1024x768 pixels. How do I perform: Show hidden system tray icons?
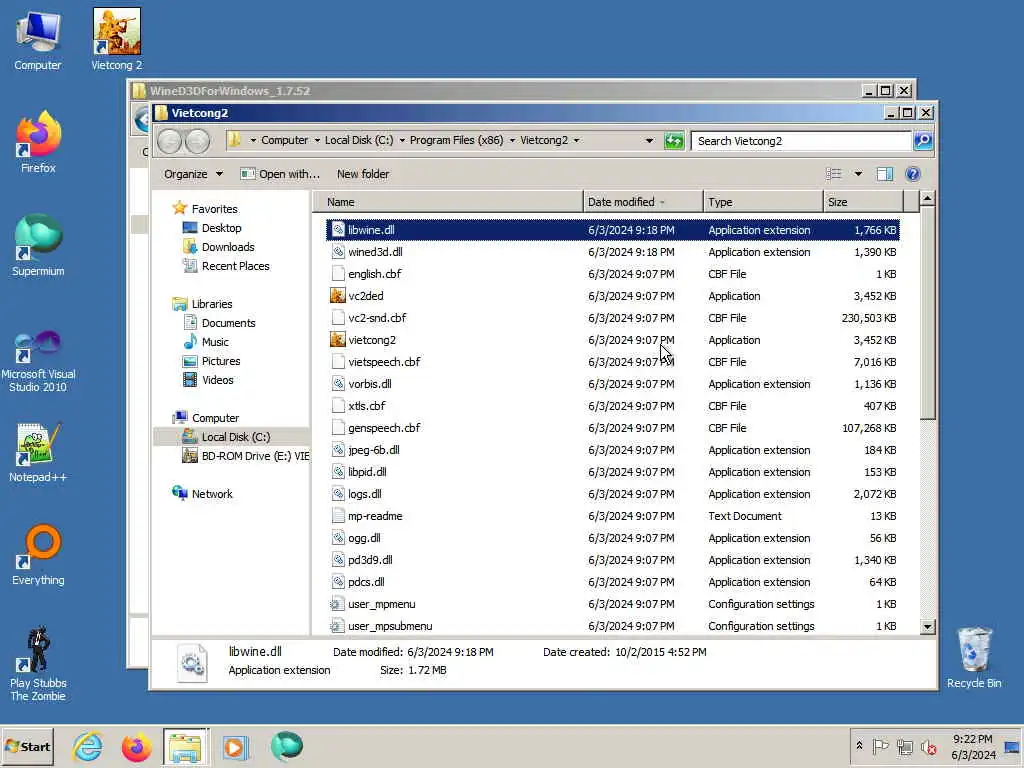[859, 746]
